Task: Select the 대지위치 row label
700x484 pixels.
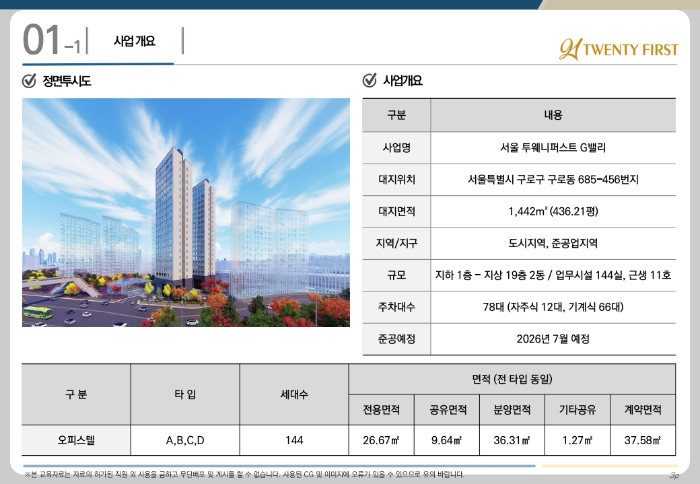Action: tap(396, 179)
